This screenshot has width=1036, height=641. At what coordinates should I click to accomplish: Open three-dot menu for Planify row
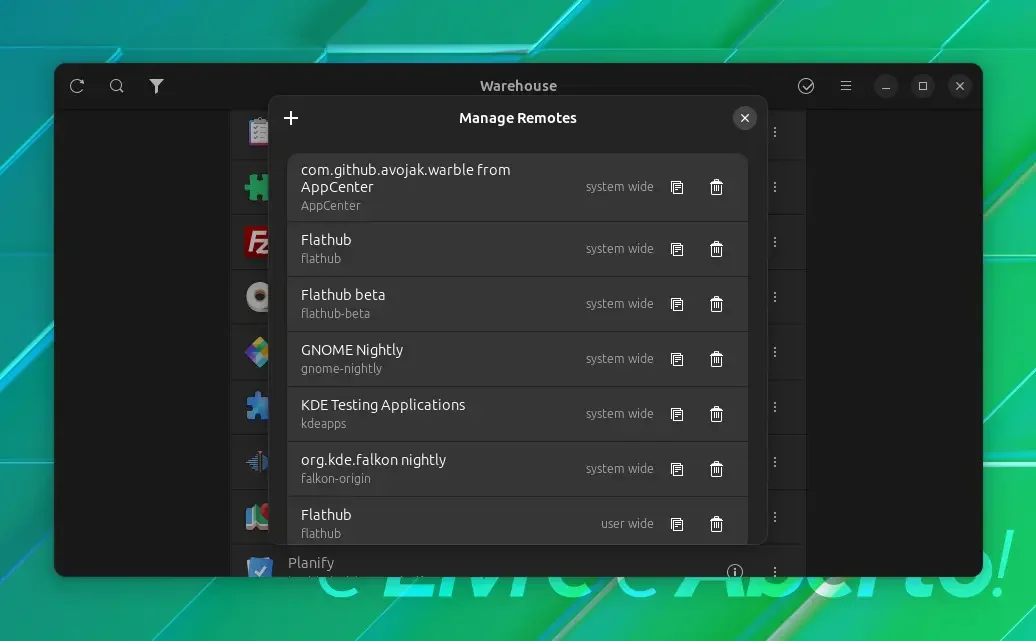coord(775,570)
